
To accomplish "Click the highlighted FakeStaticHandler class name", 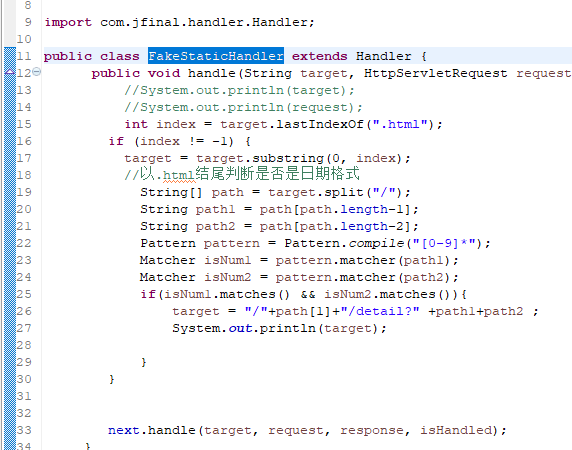I will click(x=216, y=56).
